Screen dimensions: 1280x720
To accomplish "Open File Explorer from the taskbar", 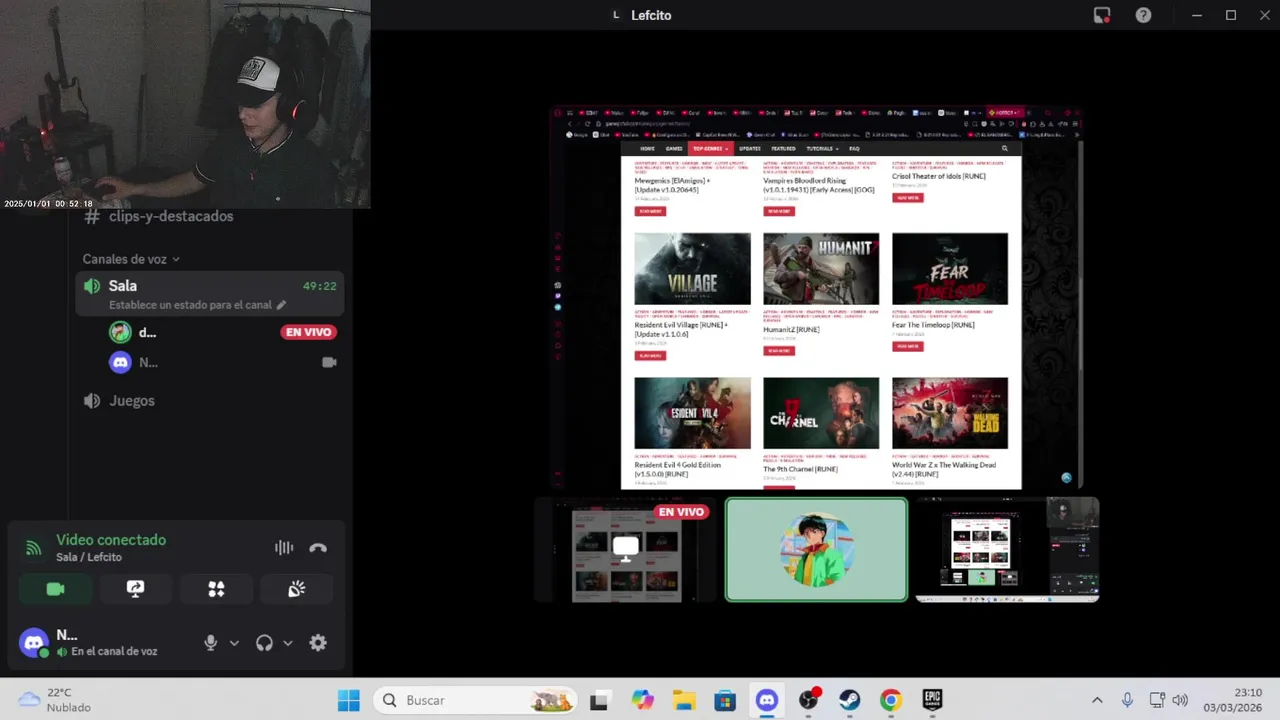I will click(684, 700).
